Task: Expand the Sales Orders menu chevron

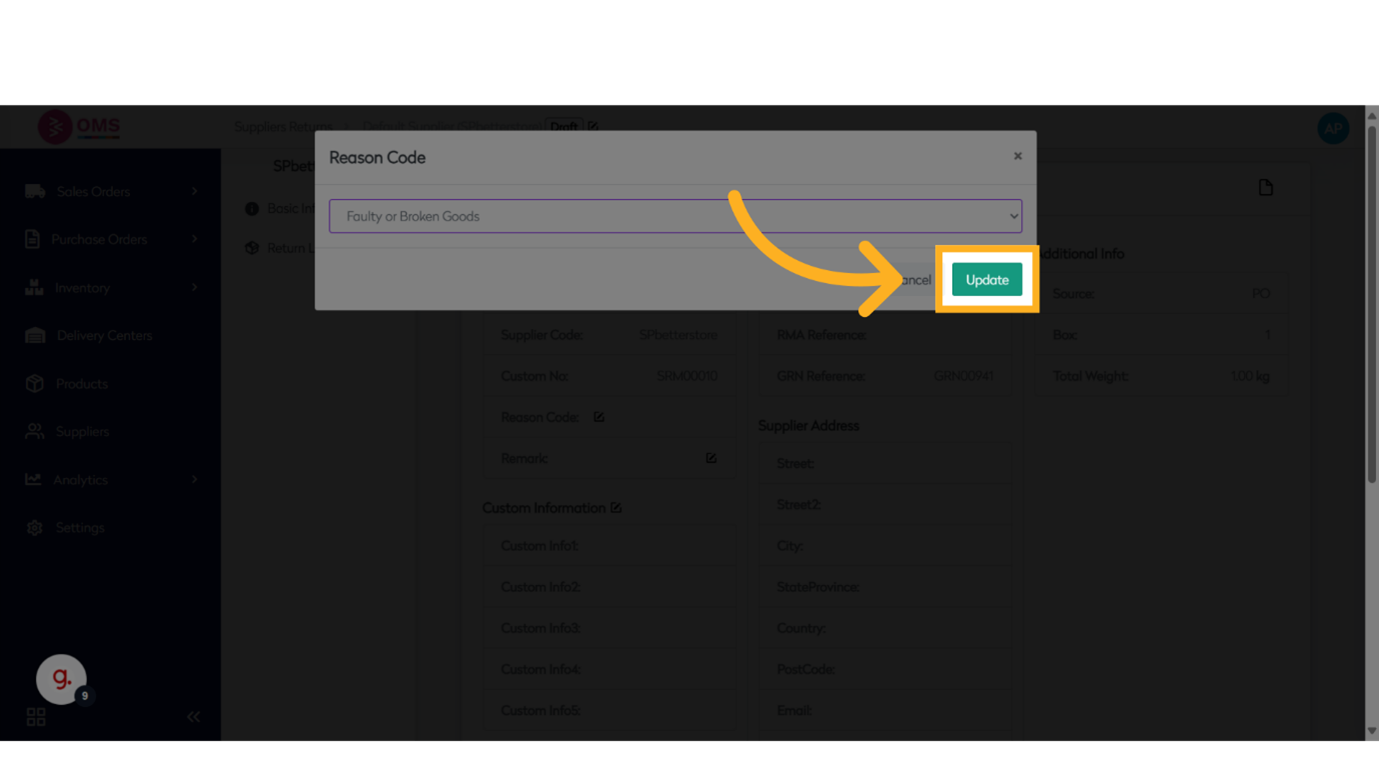Action: 195,192
